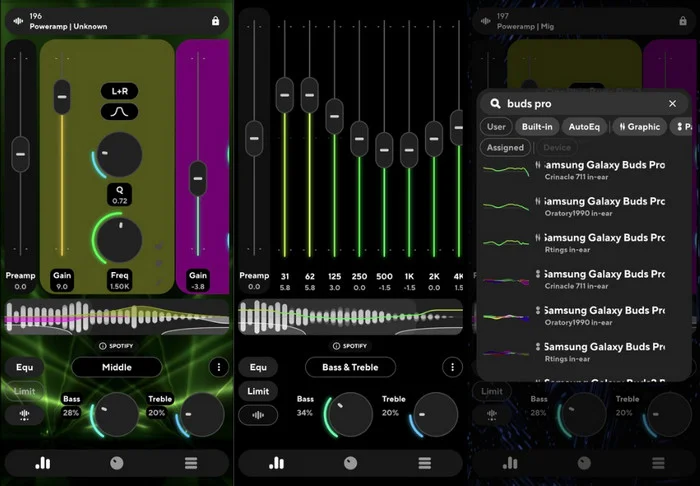Open three-dot menu next to Bass & Treble
This screenshot has width=700, height=486.
pos(452,367)
